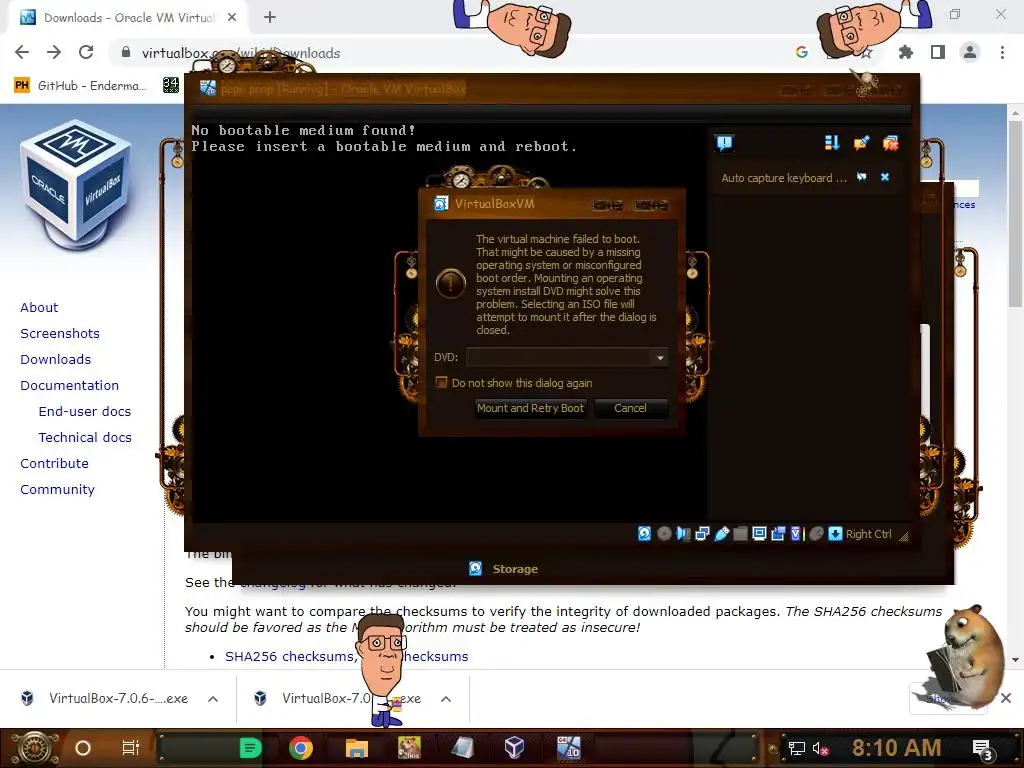
Task: Open SHA256 checksums link
Action: coord(290,656)
